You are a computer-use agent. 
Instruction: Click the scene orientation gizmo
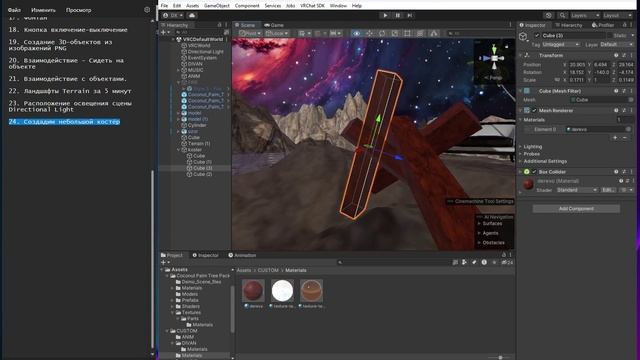click(x=494, y=59)
